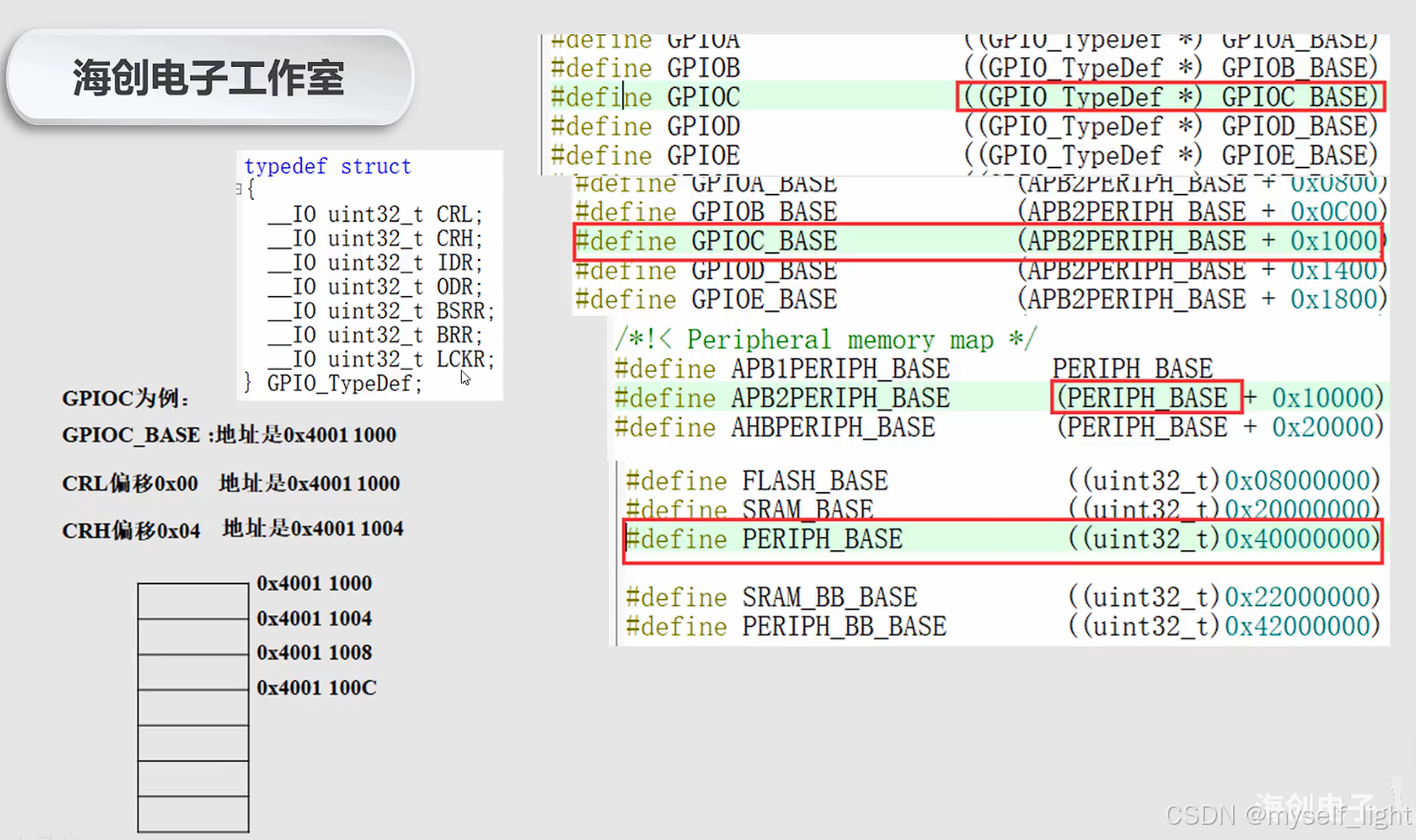This screenshot has height=840, width=1416.
Task: Click memory cell beside address 0x4001 1008
Action: [193, 672]
